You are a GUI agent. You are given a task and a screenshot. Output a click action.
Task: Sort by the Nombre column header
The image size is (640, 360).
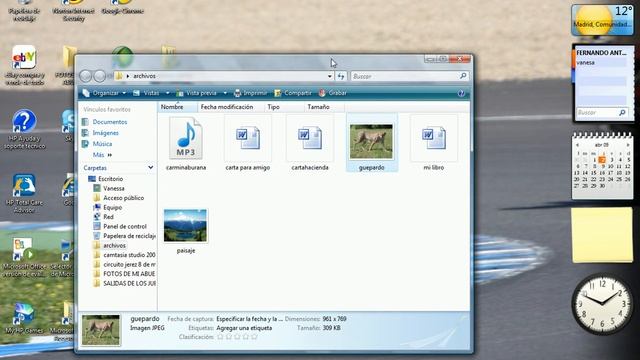click(178, 107)
